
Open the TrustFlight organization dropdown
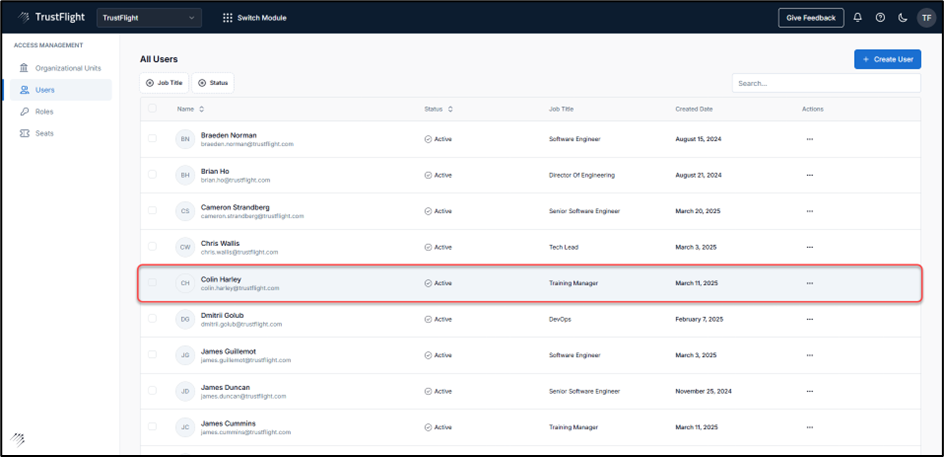pos(149,18)
